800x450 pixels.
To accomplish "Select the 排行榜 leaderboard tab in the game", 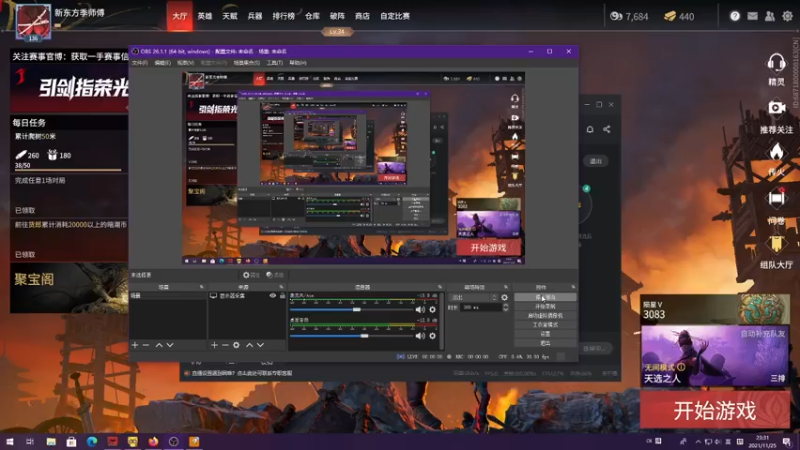I will click(x=284, y=16).
